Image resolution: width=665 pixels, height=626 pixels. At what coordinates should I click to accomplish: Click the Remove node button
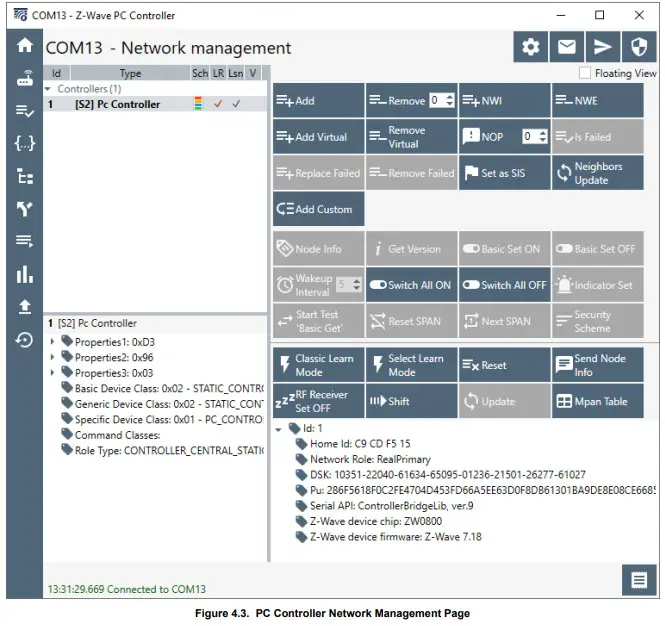pos(397,101)
